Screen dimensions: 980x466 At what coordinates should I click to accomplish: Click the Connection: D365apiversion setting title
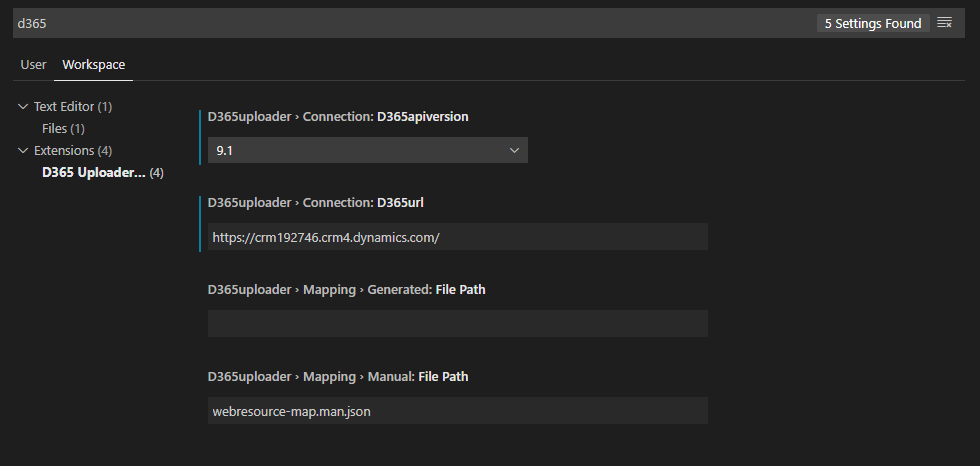point(338,116)
